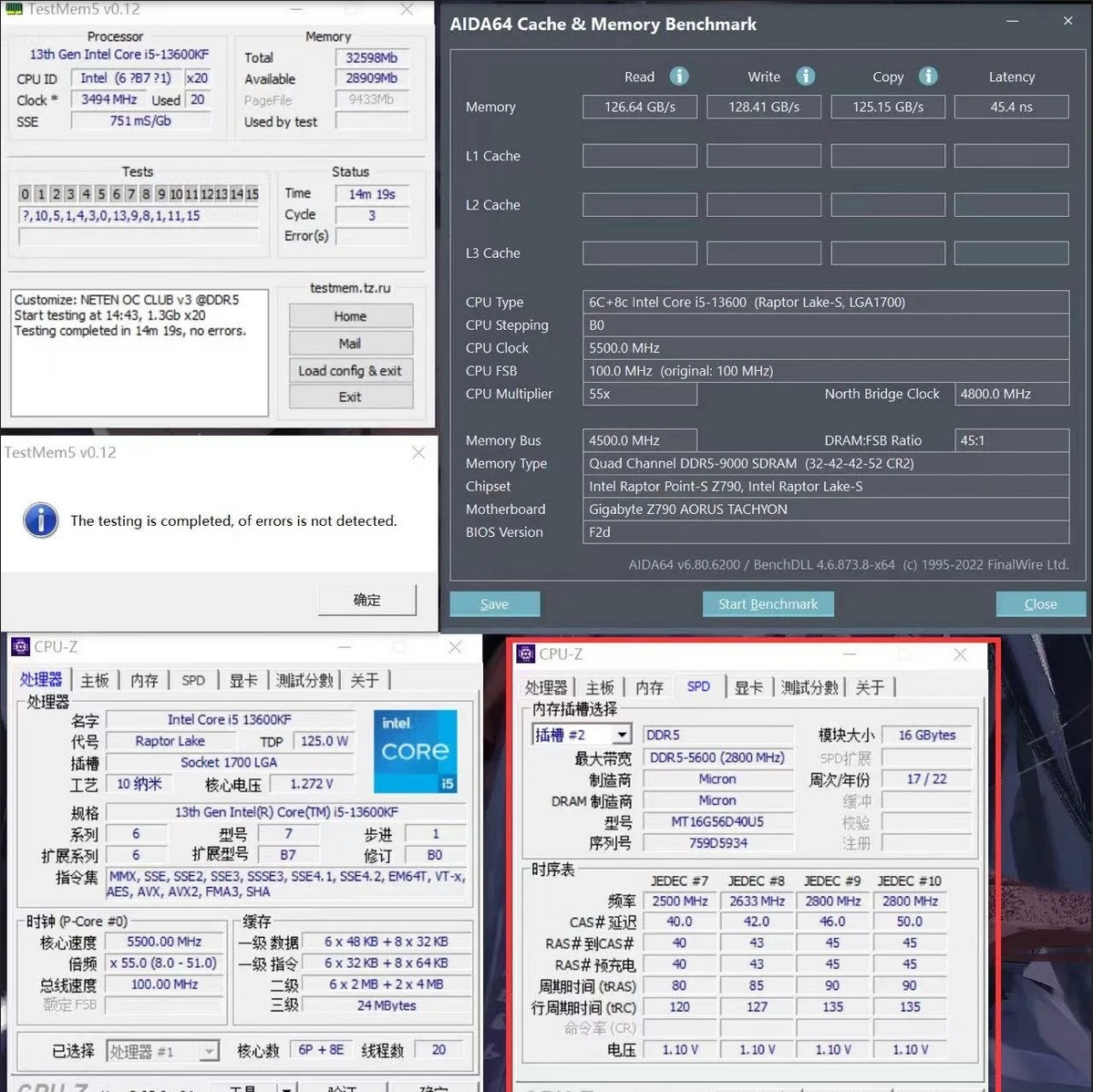Click Memory Type Quad Channel DDR5-9000 field
Screen dimensions: 1093x1092
click(x=825, y=463)
